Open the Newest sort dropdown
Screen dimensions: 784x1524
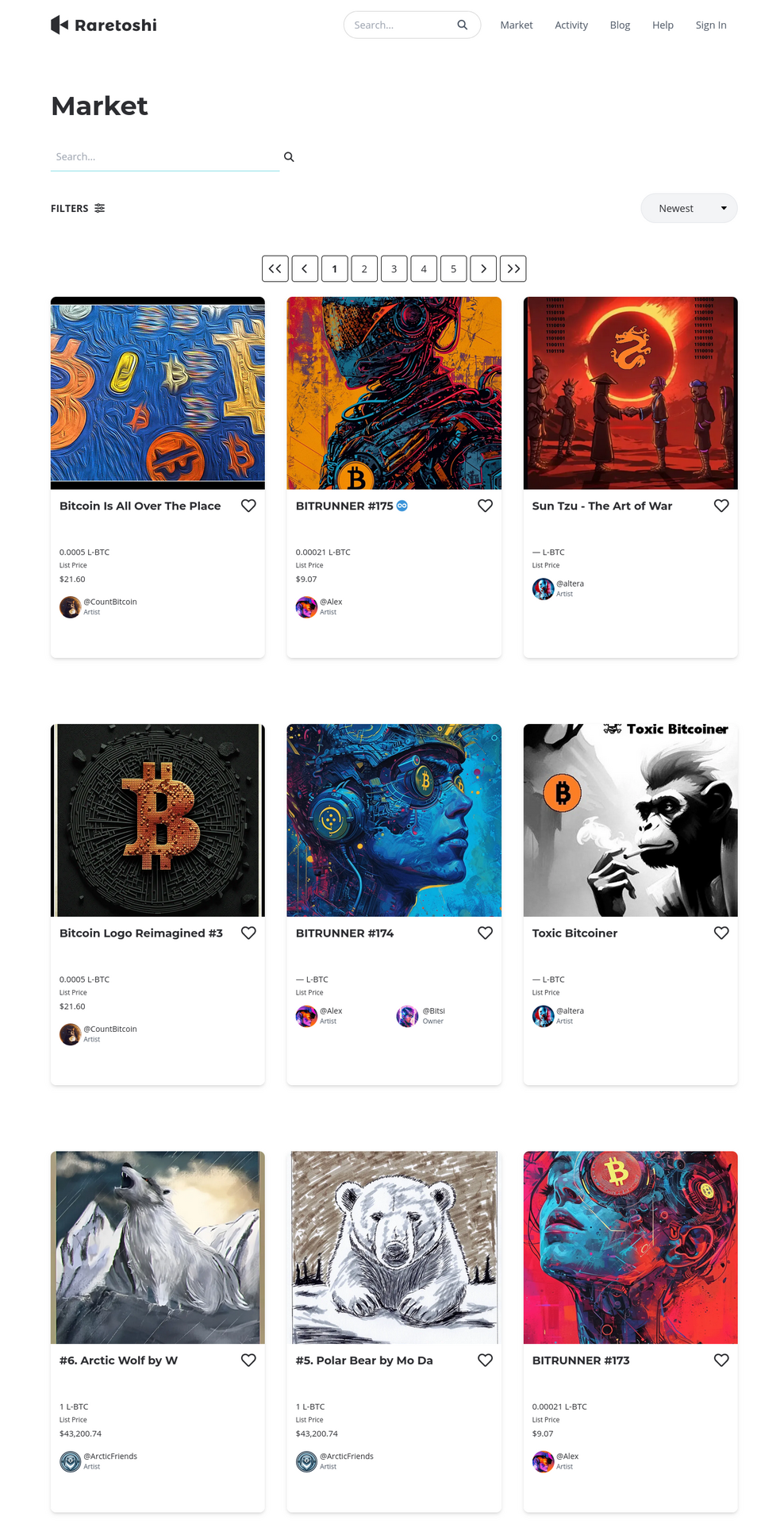[689, 208]
